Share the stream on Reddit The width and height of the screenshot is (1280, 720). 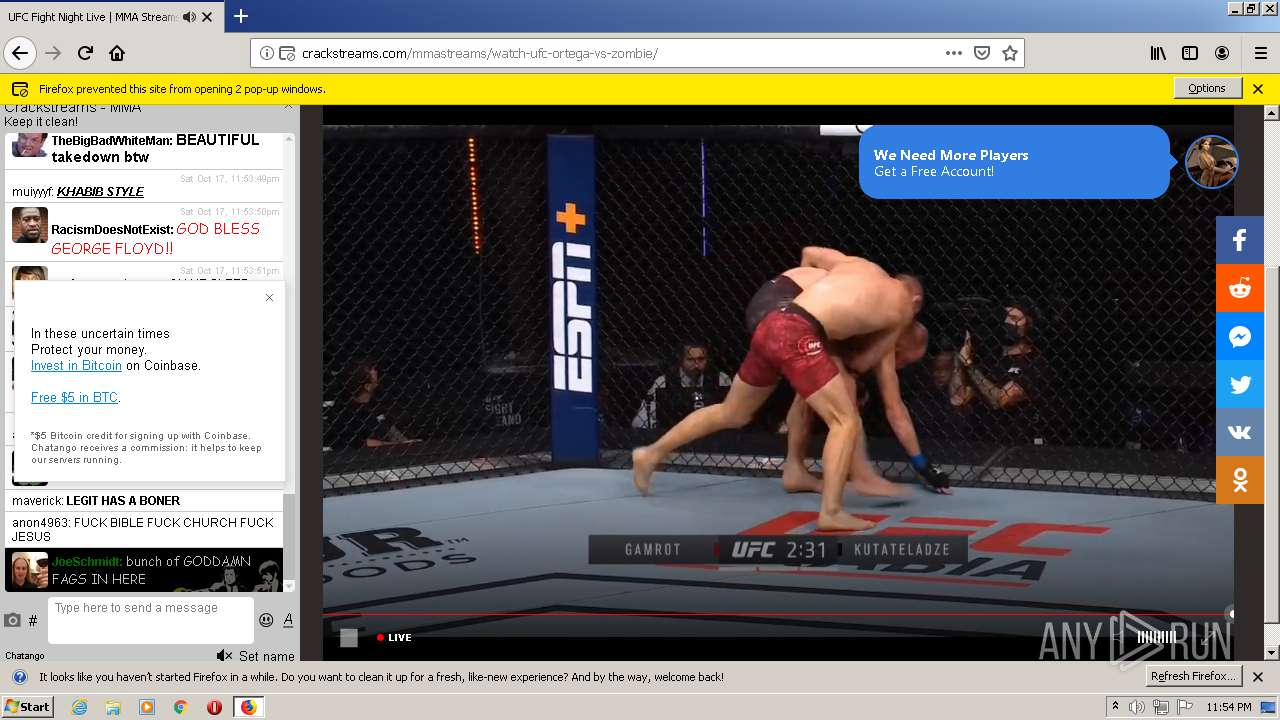pyautogui.click(x=1240, y=288)
